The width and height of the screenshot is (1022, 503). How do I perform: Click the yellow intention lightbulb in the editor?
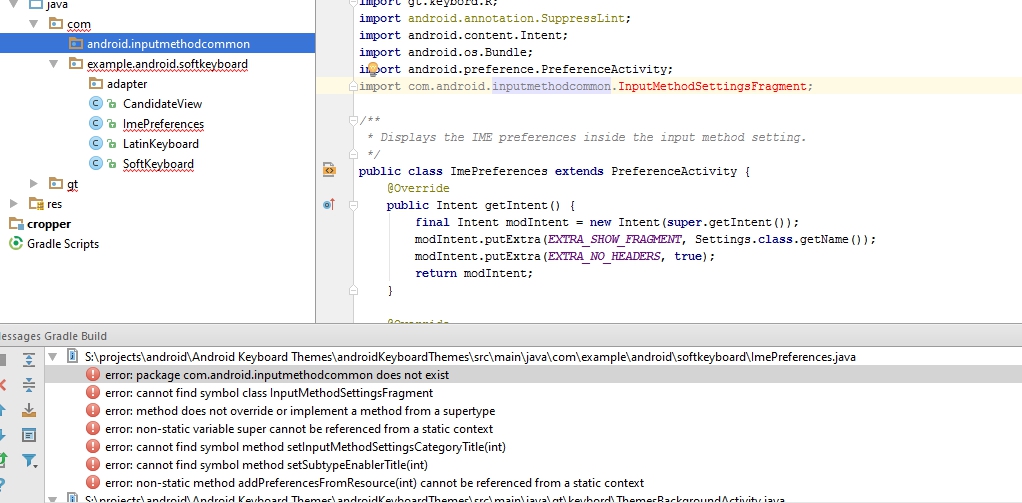(x=372, y=69)
